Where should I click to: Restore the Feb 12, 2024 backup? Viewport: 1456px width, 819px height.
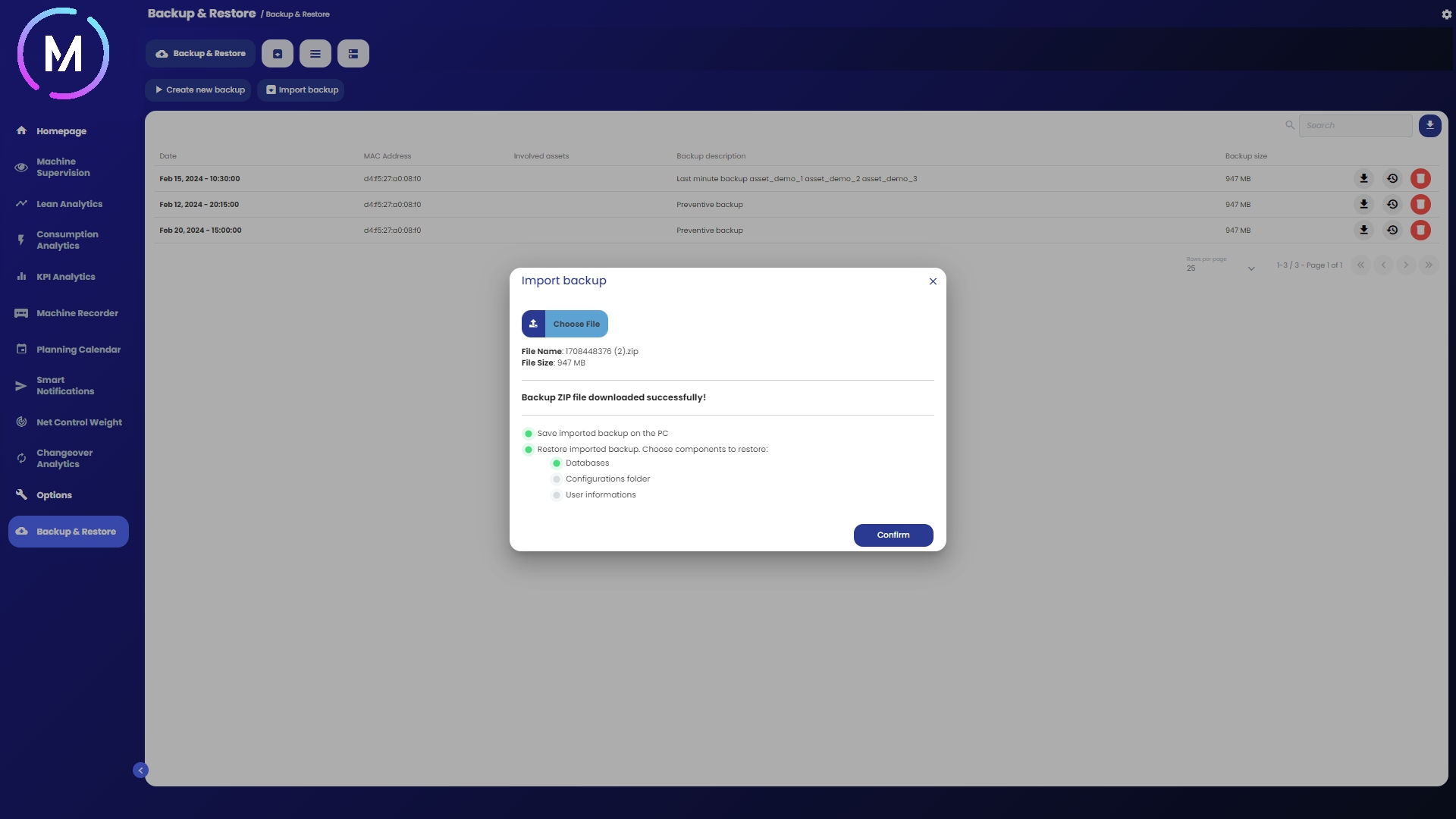click(x=1392, y=205)
